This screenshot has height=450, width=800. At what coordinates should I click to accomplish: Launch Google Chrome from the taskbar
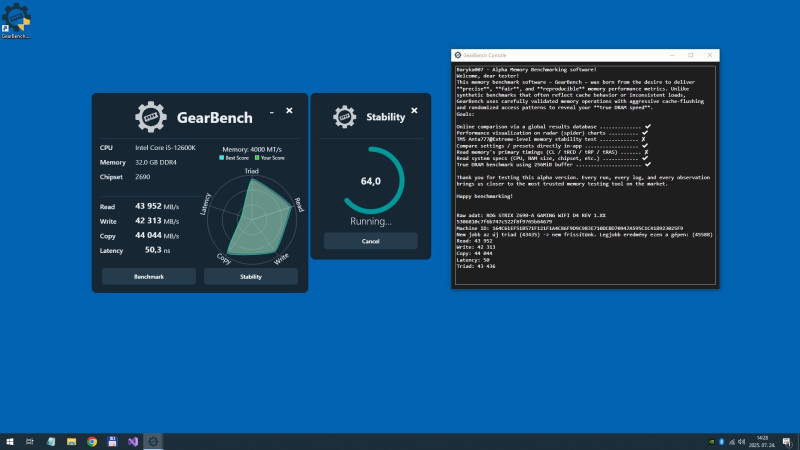(92, 441)
